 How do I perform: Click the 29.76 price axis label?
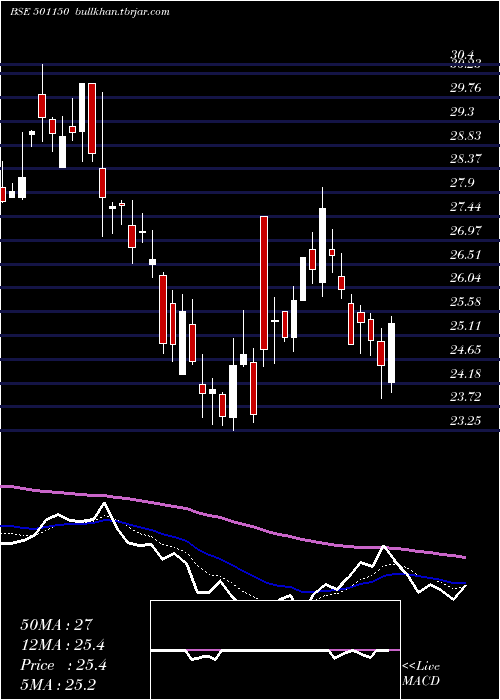466,88
